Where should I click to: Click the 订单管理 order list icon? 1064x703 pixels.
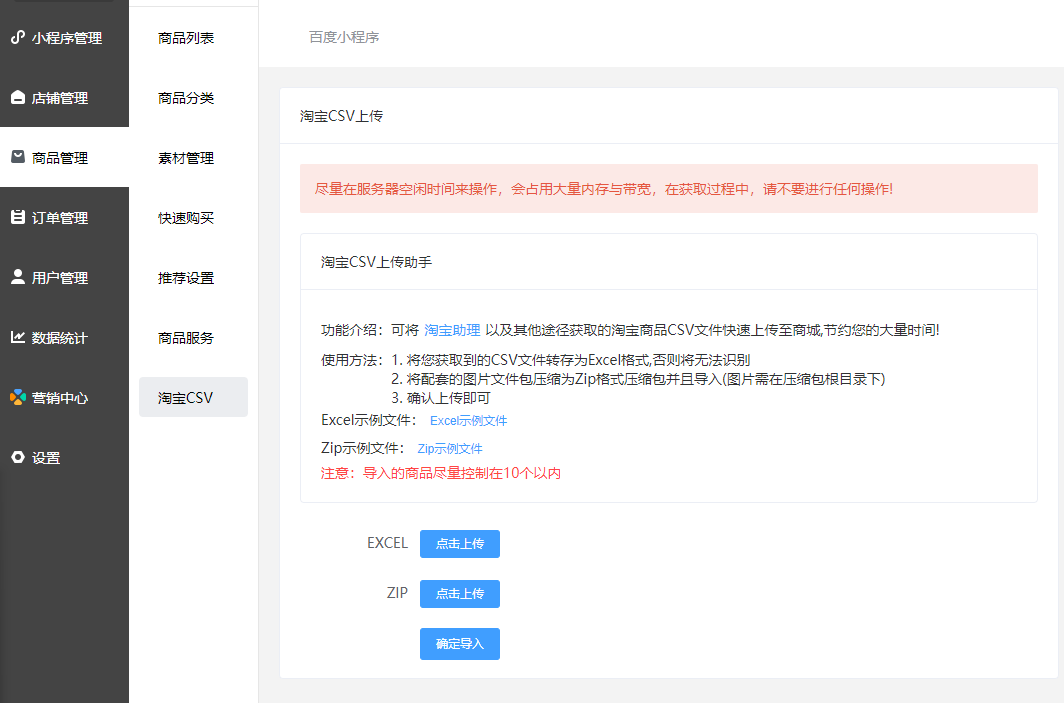tap(18, 217)
